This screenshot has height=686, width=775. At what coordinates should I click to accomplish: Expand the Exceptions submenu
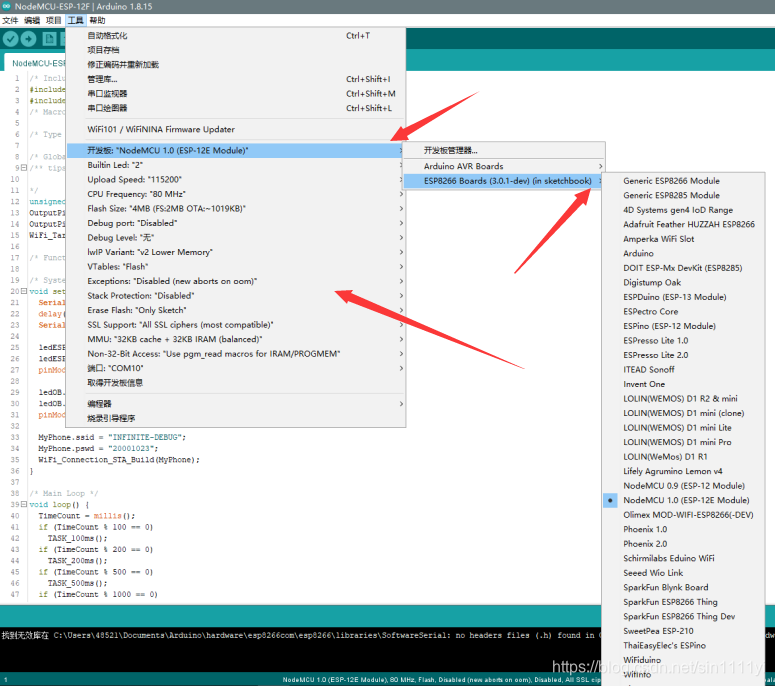click(236, 281)
